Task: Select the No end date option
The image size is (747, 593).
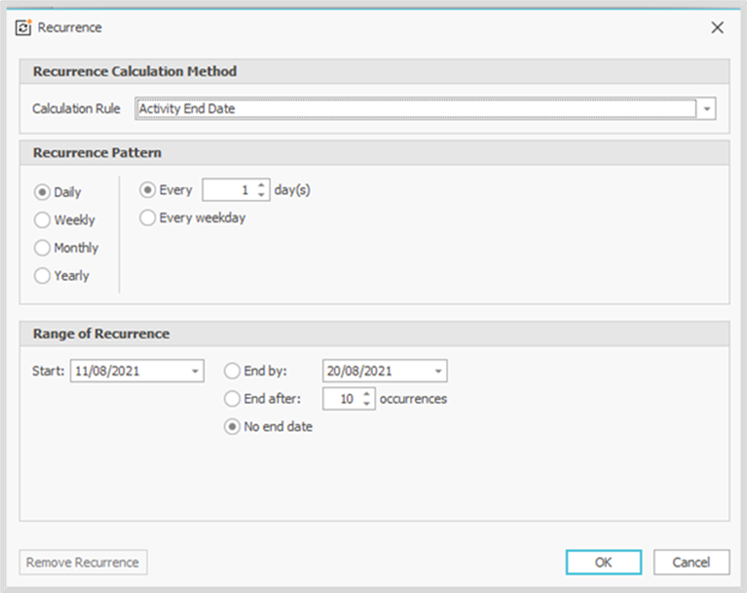Action: (232, 427)
